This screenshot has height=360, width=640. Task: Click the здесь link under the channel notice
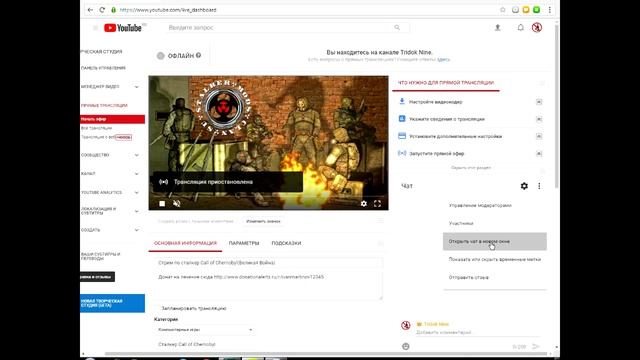point(443,60)
